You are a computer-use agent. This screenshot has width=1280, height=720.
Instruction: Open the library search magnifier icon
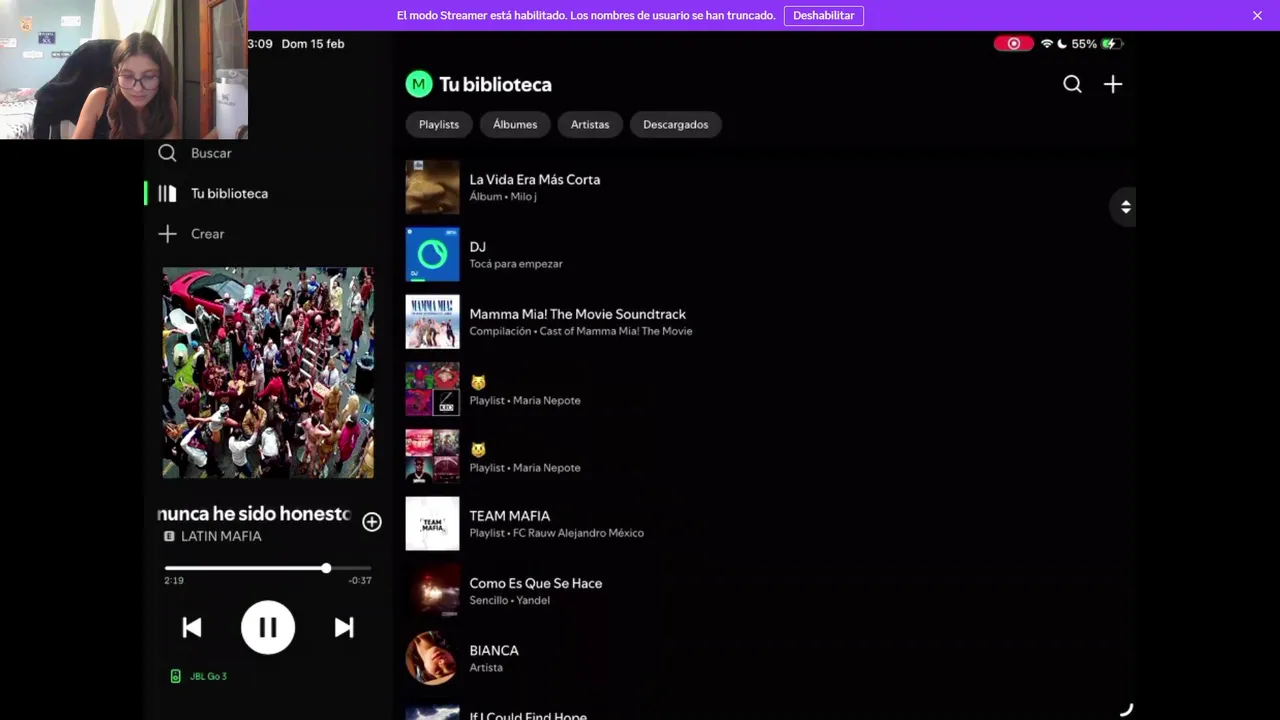coord(1072,84)
